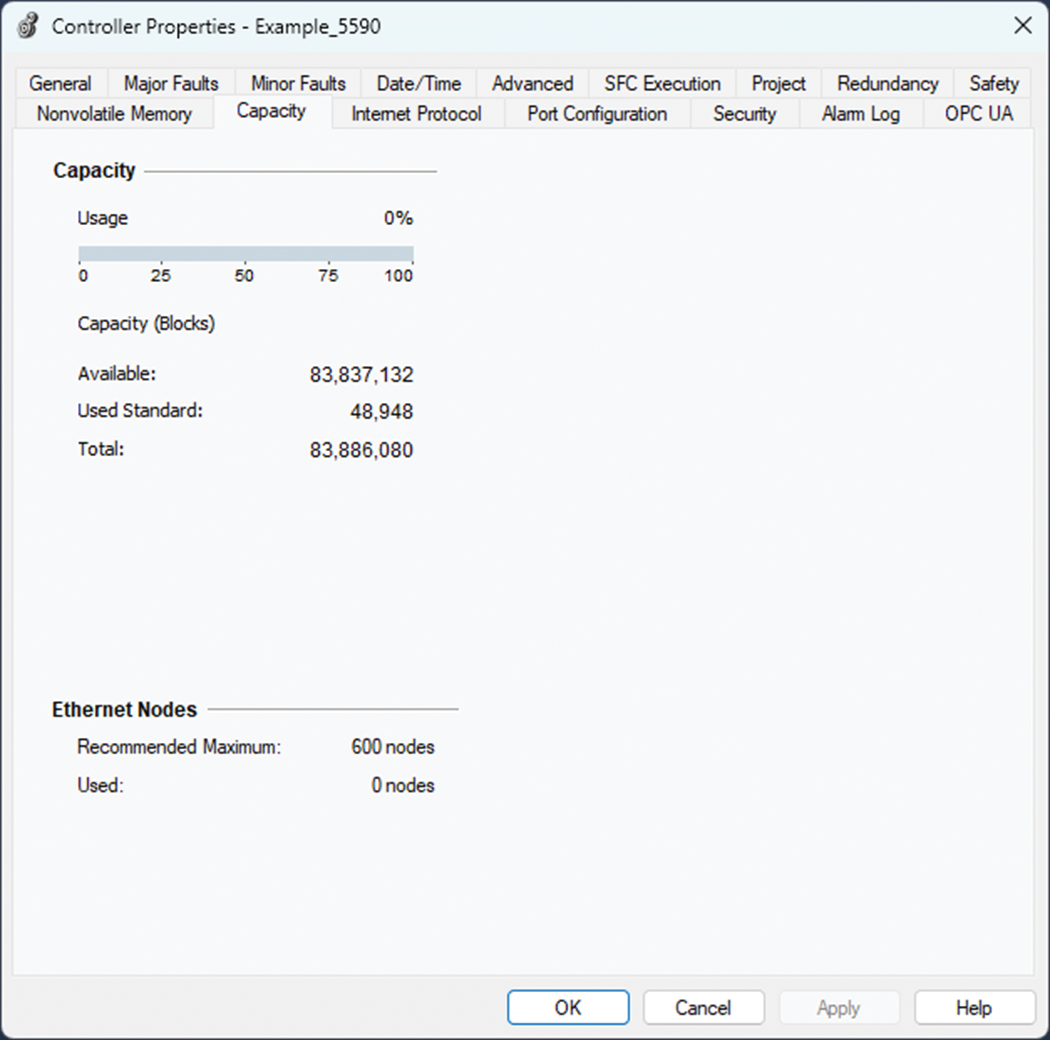Open the Advanced tab
The height and width of the screenshot is (1040, 1050).
(x=531, y=83)
